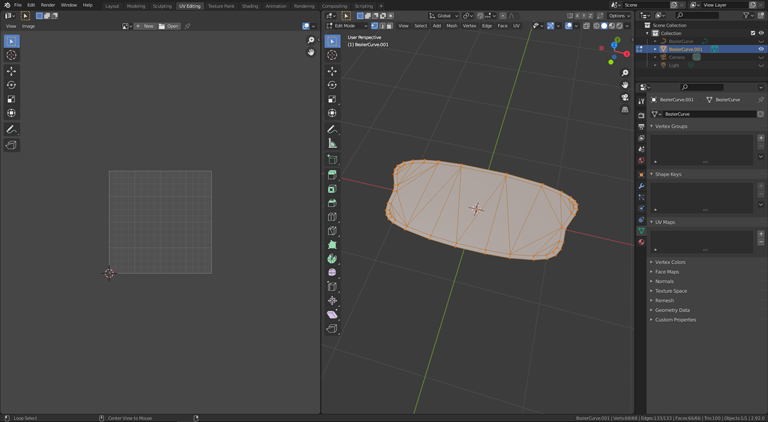Click the New image button in UV editor
This screenshot has width=768, height=422.
[x=145, y=26]
